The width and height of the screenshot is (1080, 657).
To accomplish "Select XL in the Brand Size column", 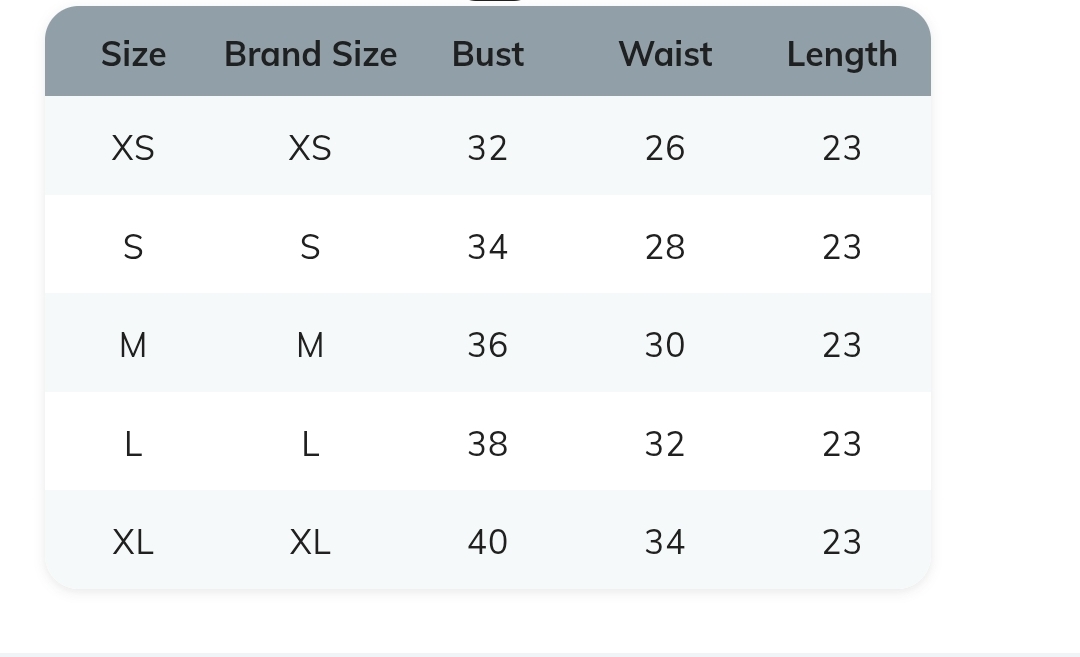I will pyautogui.click(x=310, y=542).
